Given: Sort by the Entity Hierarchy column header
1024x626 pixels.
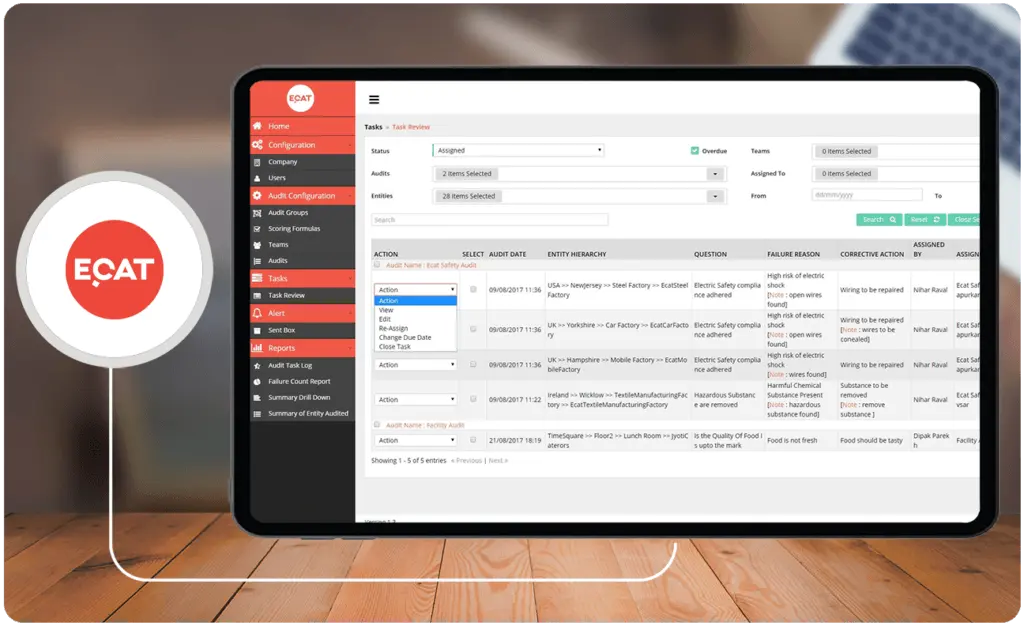Looking at the screenshot, I should pos(577,254).
